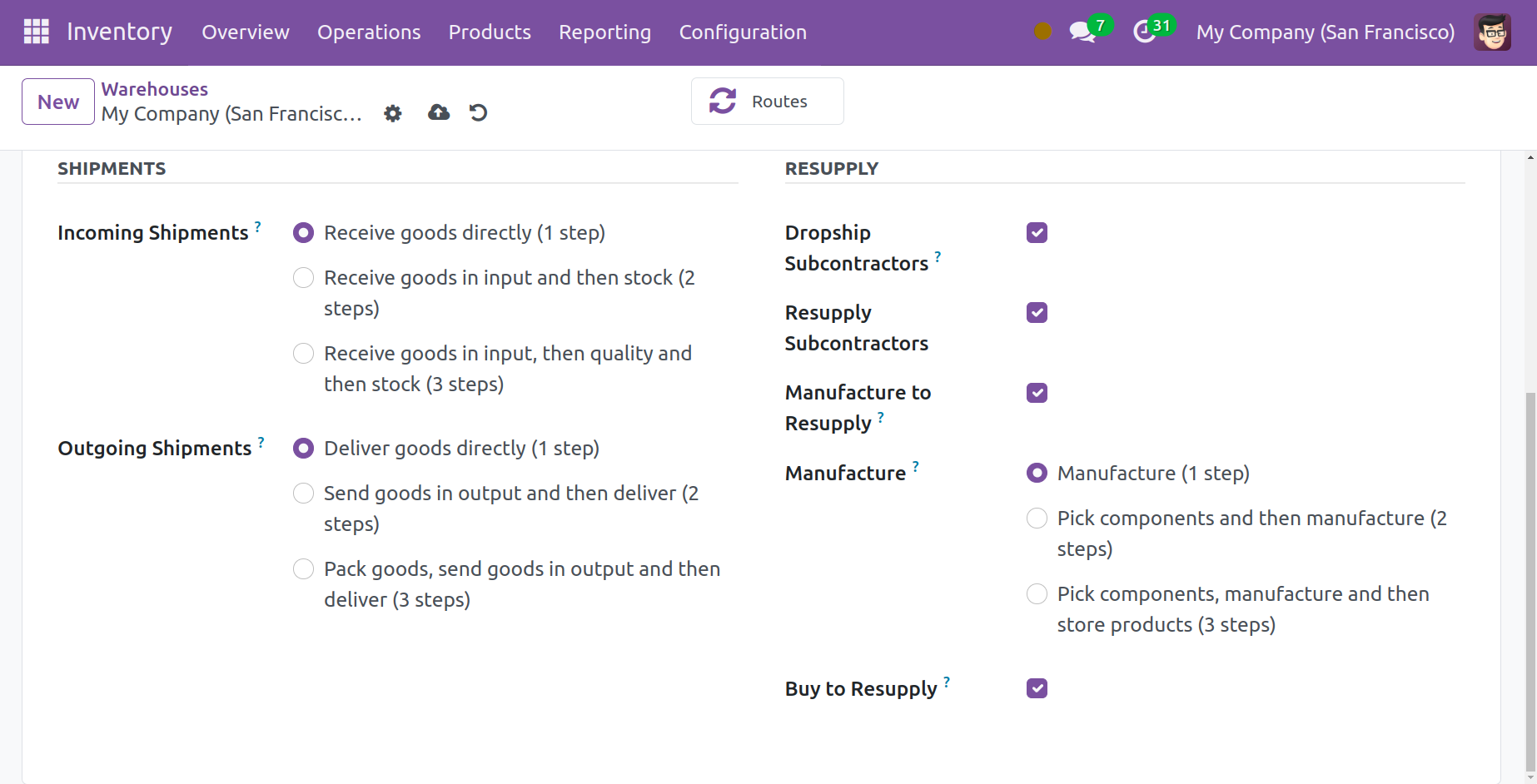Open the Reporting menu
Screen dimensions: 1537x784
tap(604, 32)
